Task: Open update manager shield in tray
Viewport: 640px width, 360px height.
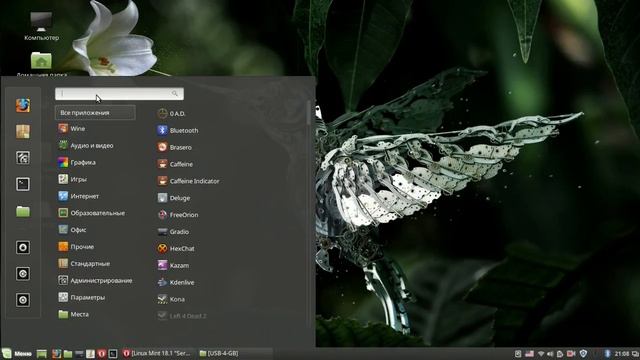Action: 583,353
